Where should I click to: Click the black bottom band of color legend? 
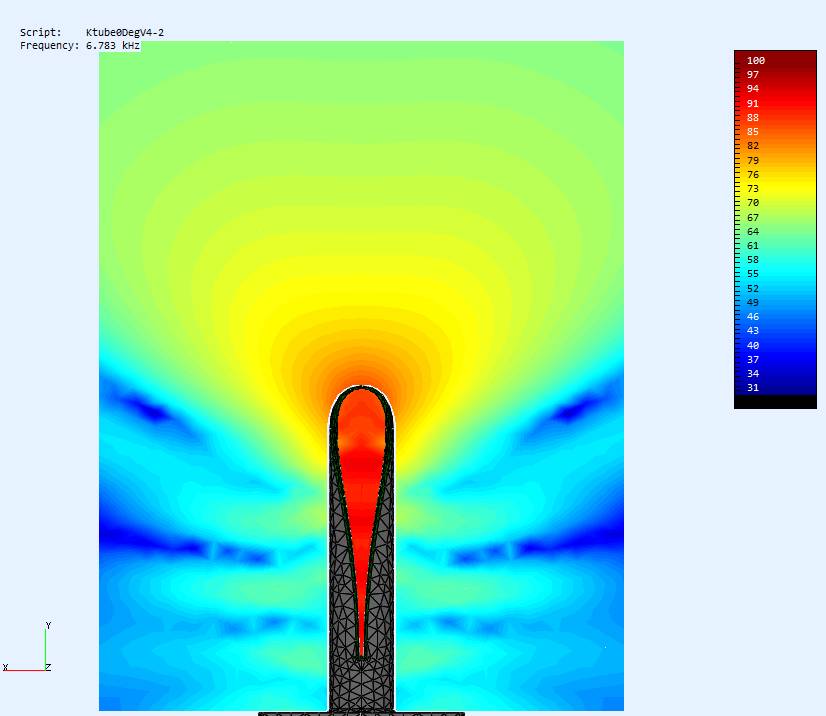tap(775, 402)
